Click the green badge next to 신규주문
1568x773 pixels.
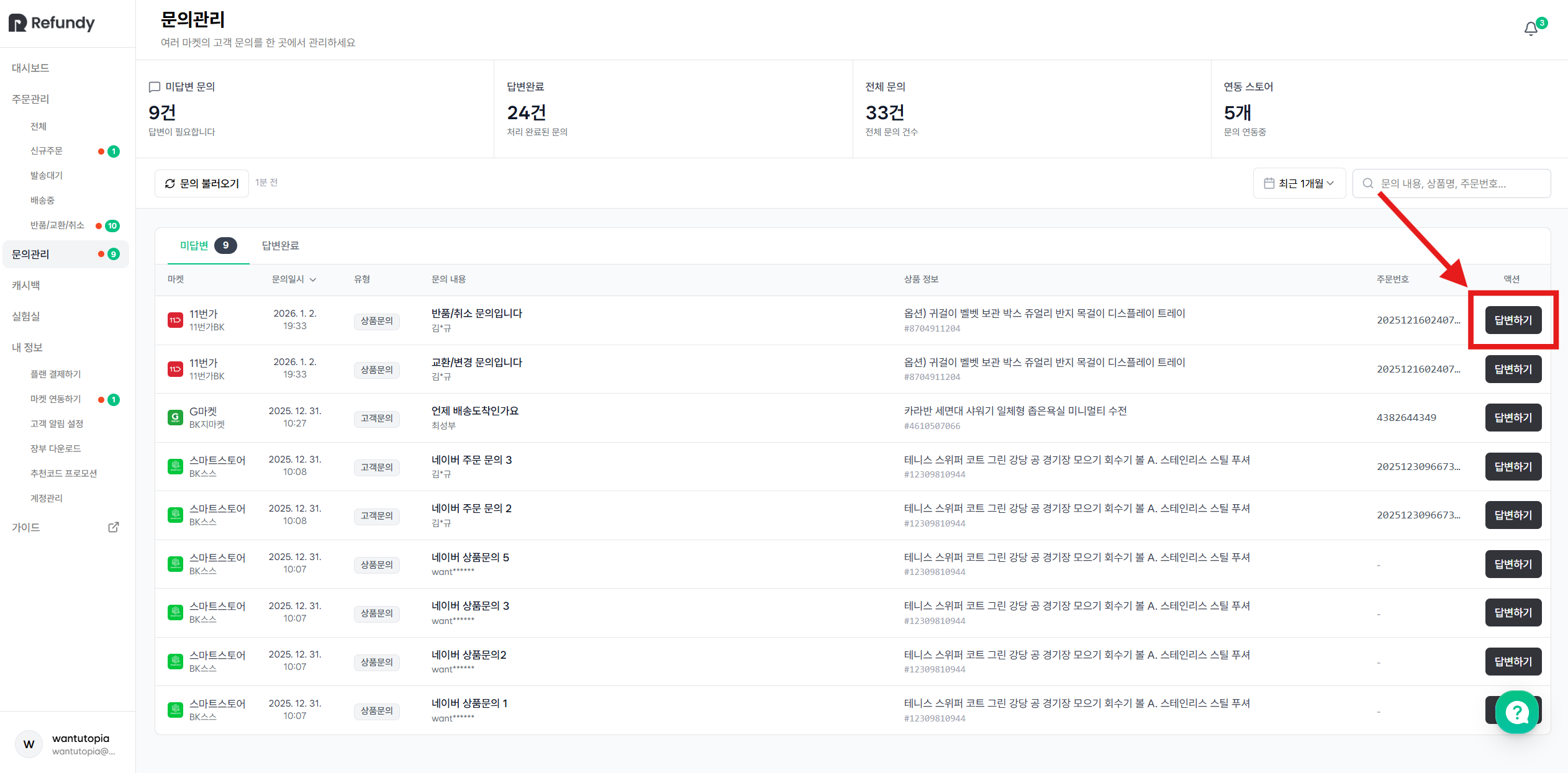coord(114,151)
